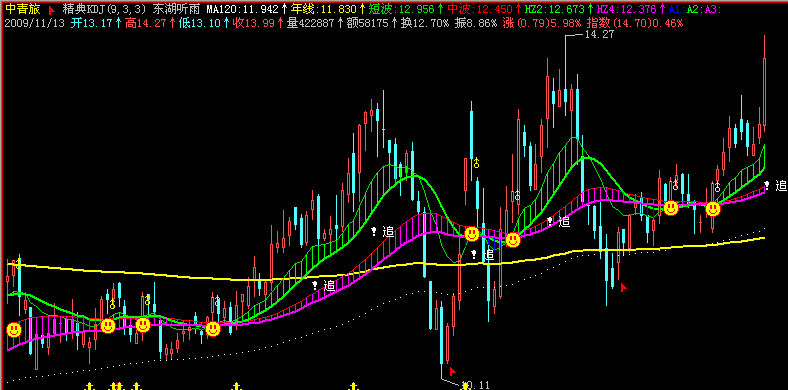The height and width of the screenshot is (390, 788).
Task: Click the stock name 中青旅
Action: tap(24, 9)
